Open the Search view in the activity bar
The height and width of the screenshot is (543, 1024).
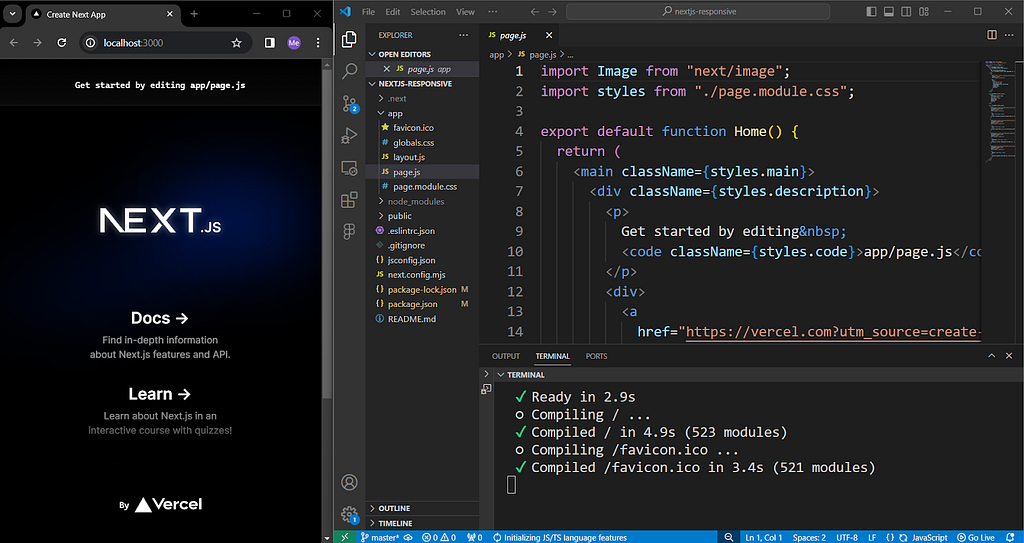(349, 71)
